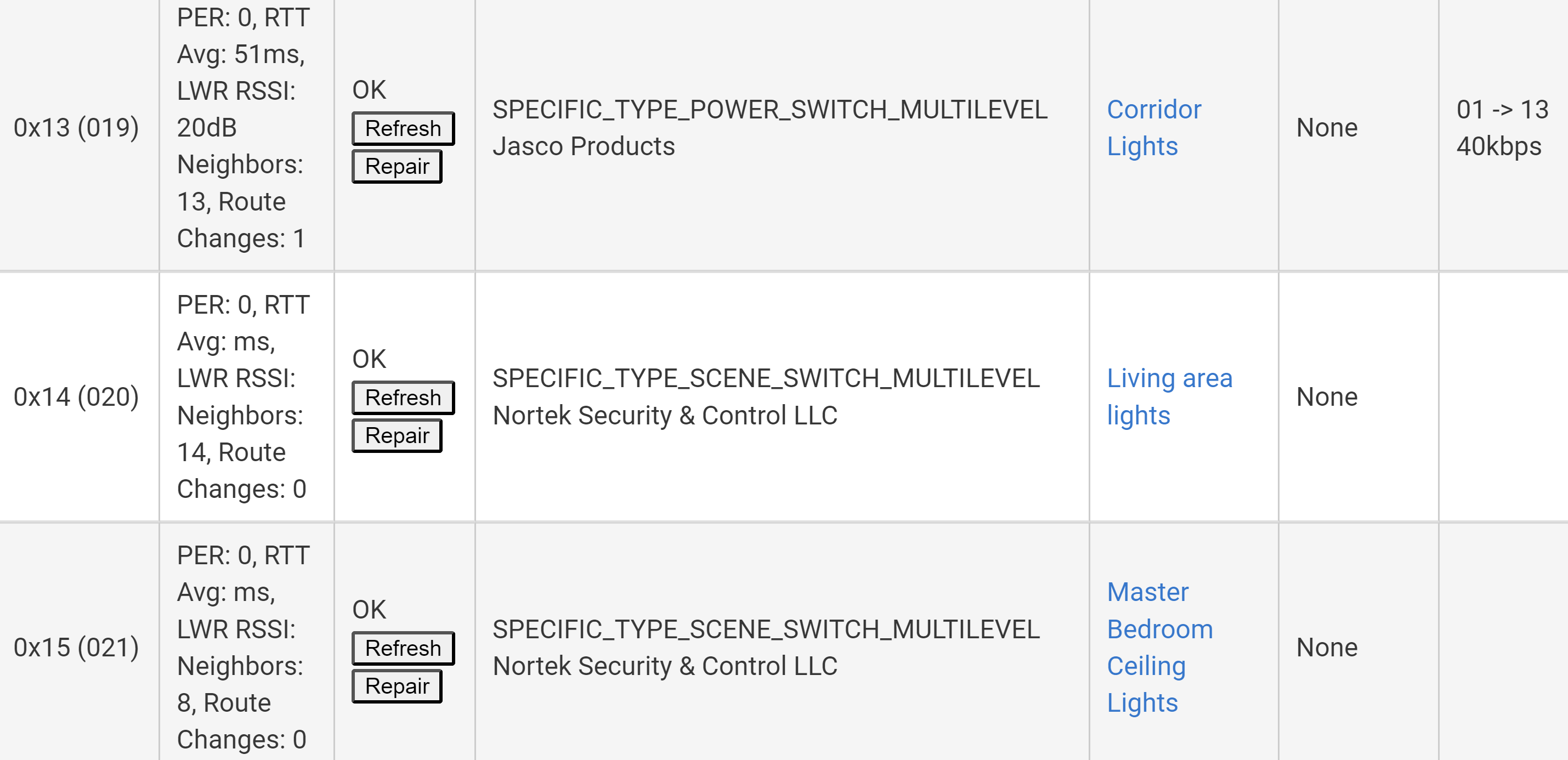Repair node 0x13 Jasco Products device
This screenshot has width=1568, height=760.
click(x=397, y=166)
